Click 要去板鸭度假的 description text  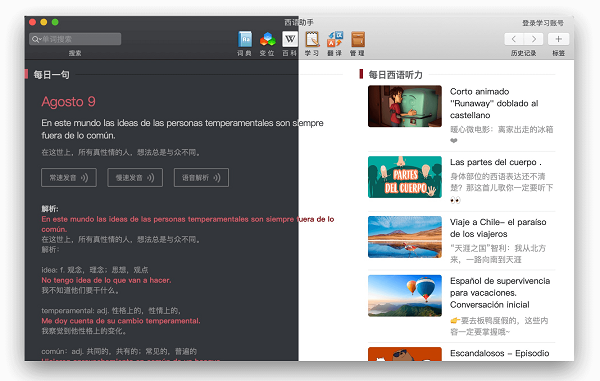pos(499,326)
